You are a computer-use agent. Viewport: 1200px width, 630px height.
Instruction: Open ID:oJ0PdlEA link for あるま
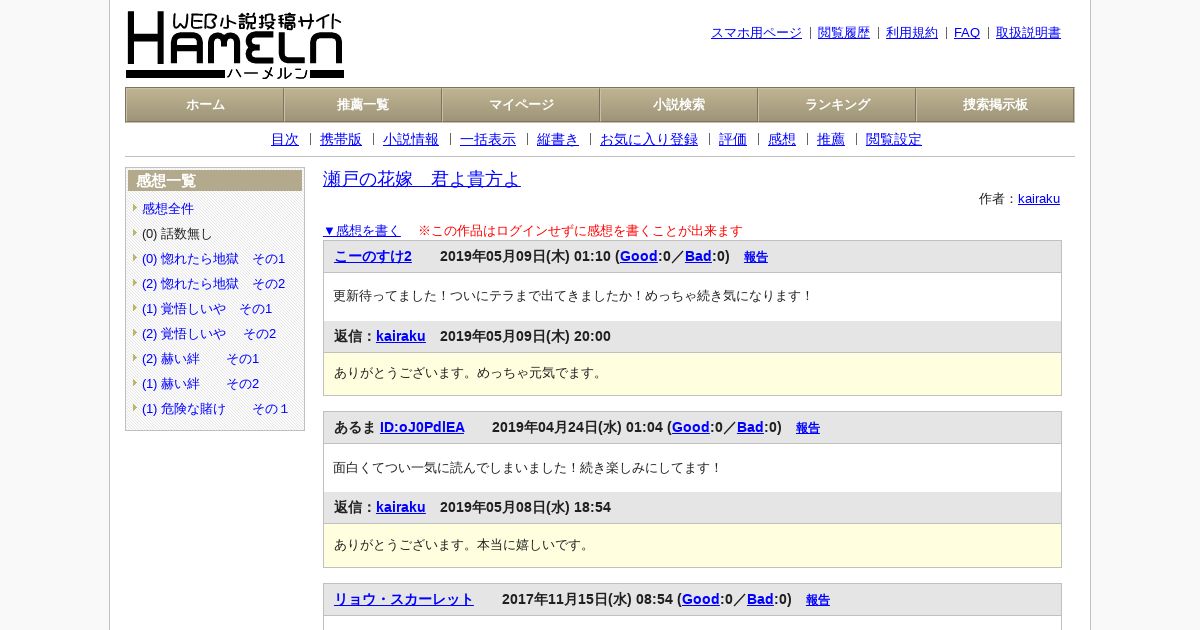(x=422, y=428)
